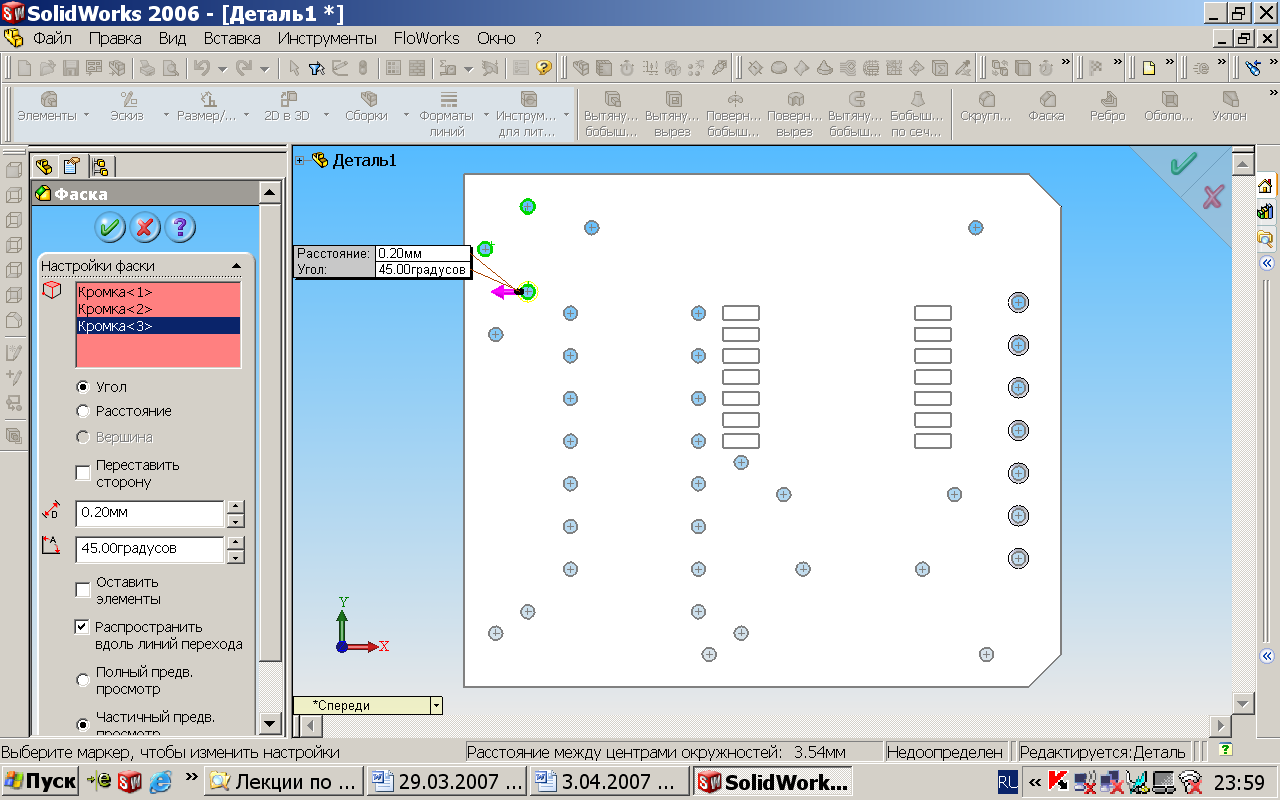
Task: Switch to the ConfigurationManager tab
Action: (100, 166)
